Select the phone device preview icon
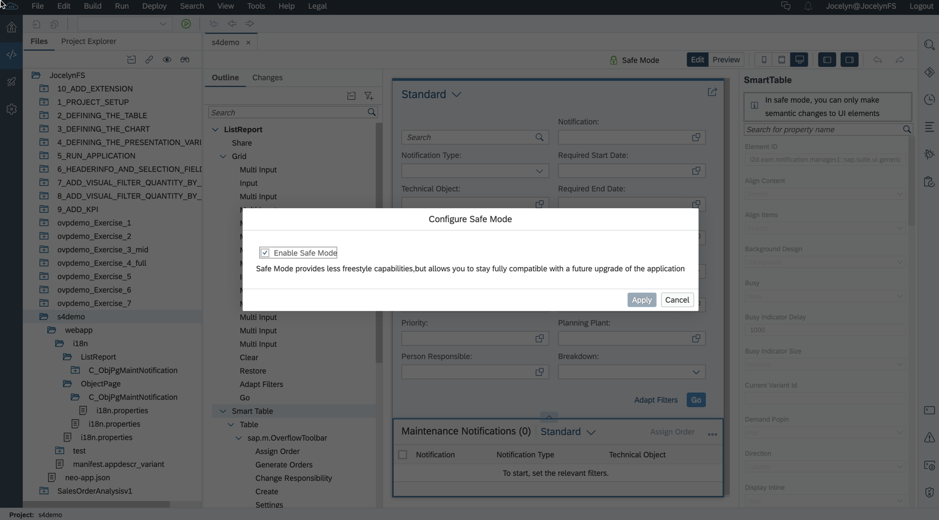 (x=764, y=60)
